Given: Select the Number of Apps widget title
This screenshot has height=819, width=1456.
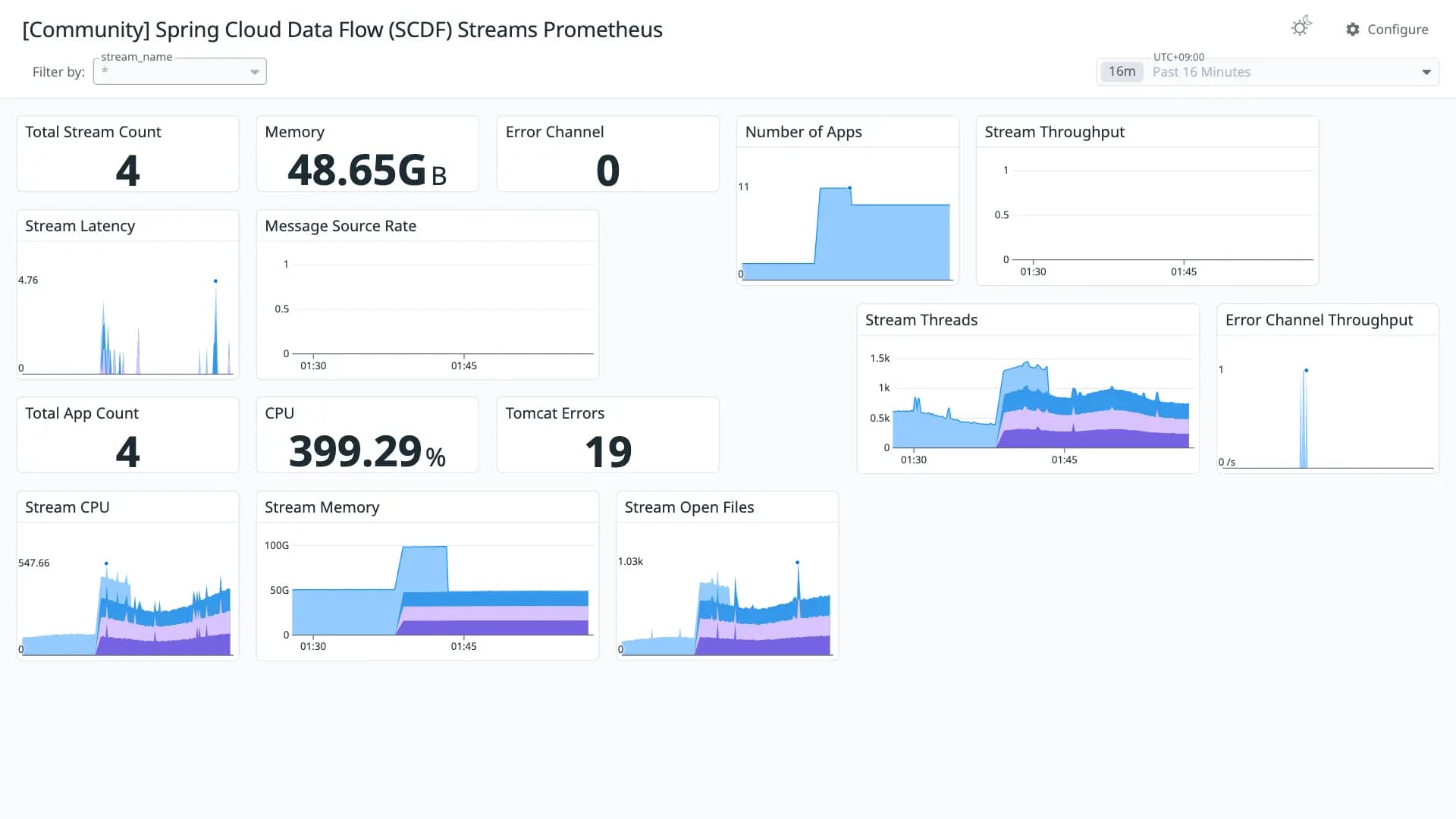Looking at the screenshot, I should pyautogui.click(x=803, y=132).
